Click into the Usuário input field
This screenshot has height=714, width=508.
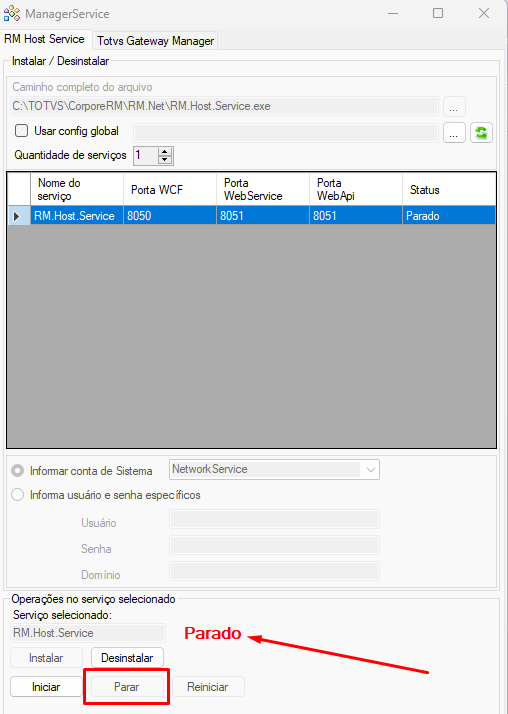coord(274,520)
